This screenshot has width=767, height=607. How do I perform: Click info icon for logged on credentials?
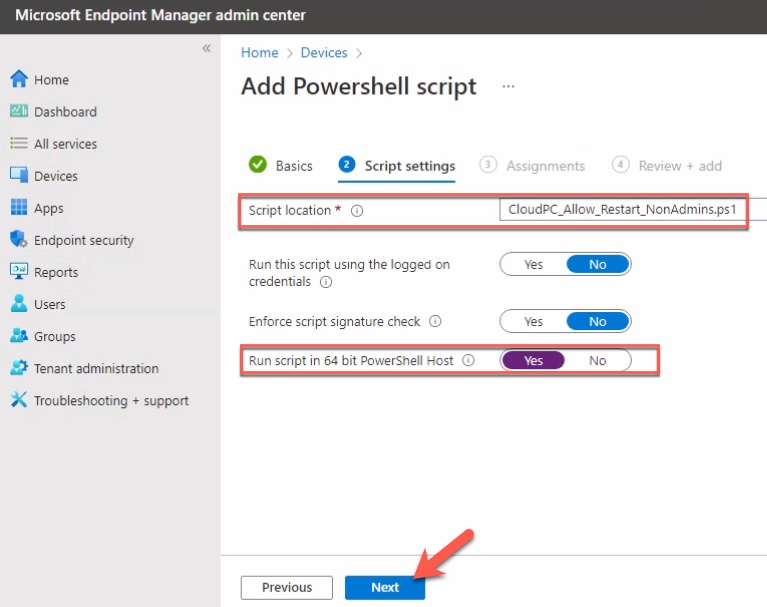pyautogui.click(x=326, y=282)
